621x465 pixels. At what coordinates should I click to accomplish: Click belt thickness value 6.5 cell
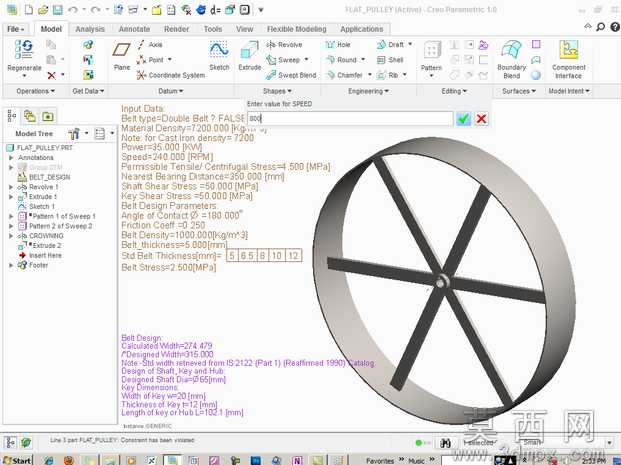(247, 255)
